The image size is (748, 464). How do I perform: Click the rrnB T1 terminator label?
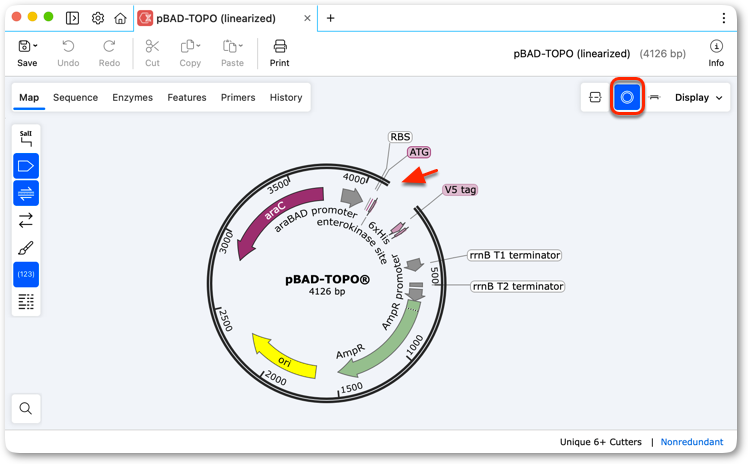(514, 255)
